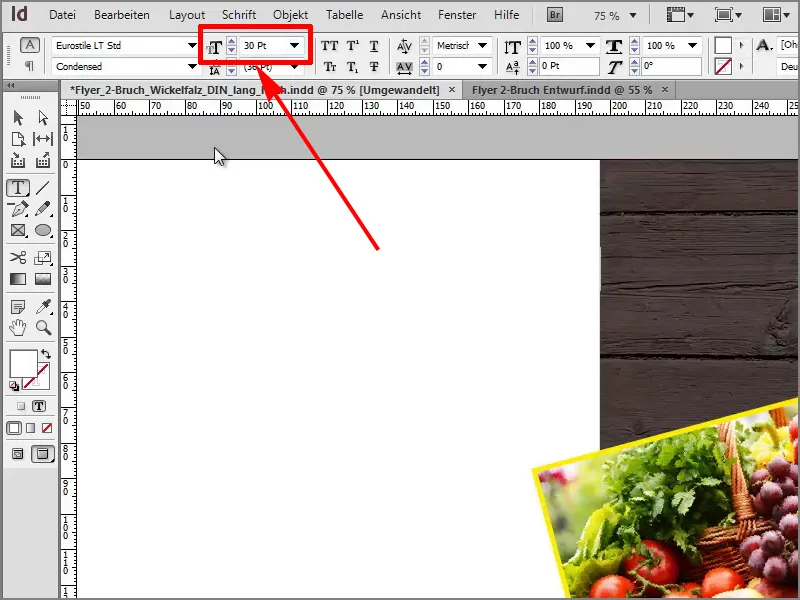Select the Rectangle Frame tool
Screen dimensions: 800x600
[x=18, y=231]
